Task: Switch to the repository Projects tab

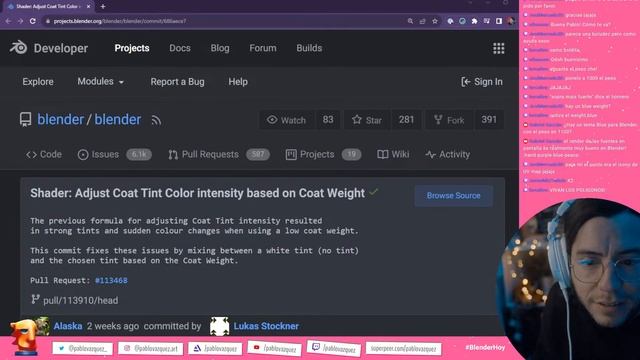Action: click(323, 155)
